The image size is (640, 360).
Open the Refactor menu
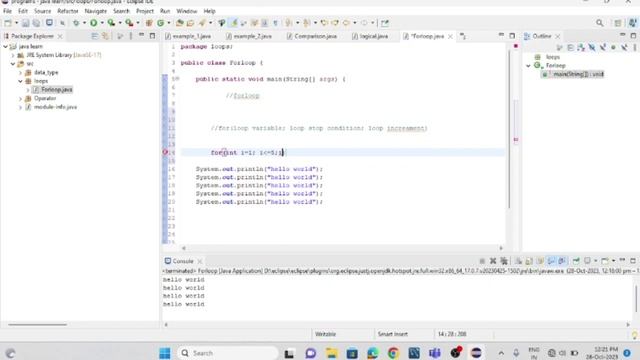68,11
